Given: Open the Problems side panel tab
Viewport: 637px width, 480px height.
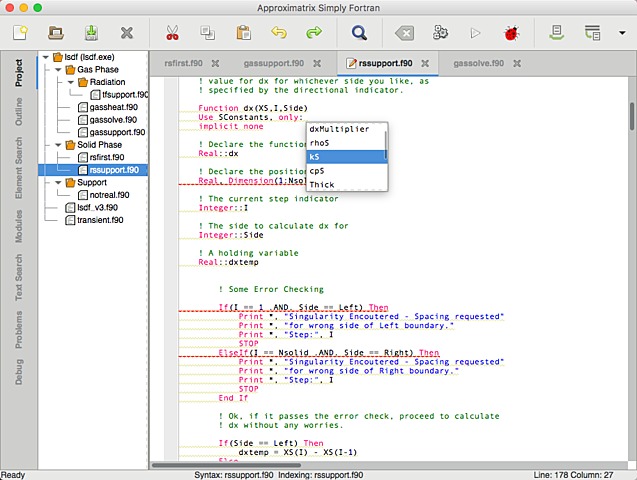Looking at the screenshot, I should [x=19, y=329].
